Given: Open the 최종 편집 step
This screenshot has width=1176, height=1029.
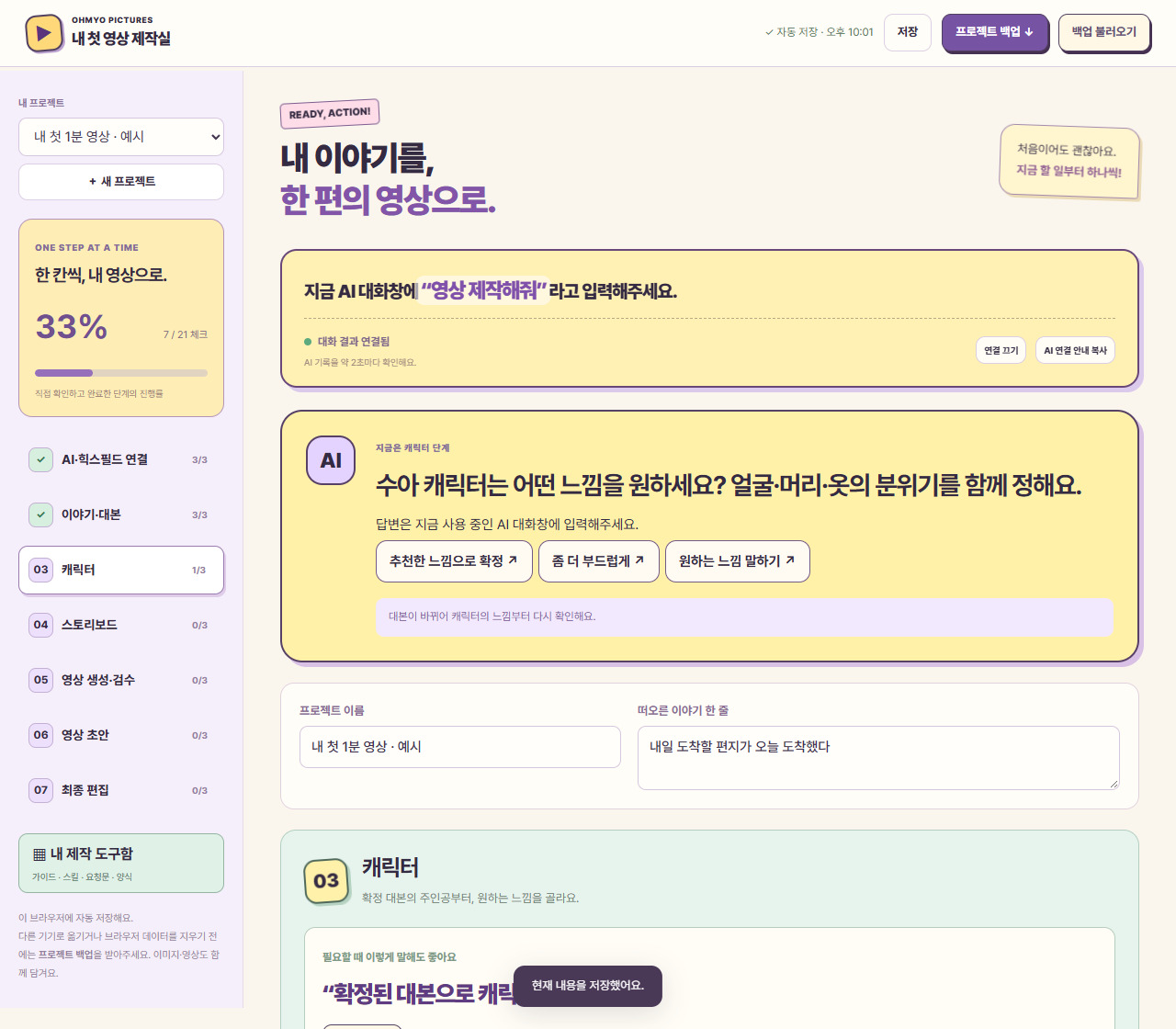Looking at the screenshot, I should pos(121,790).
